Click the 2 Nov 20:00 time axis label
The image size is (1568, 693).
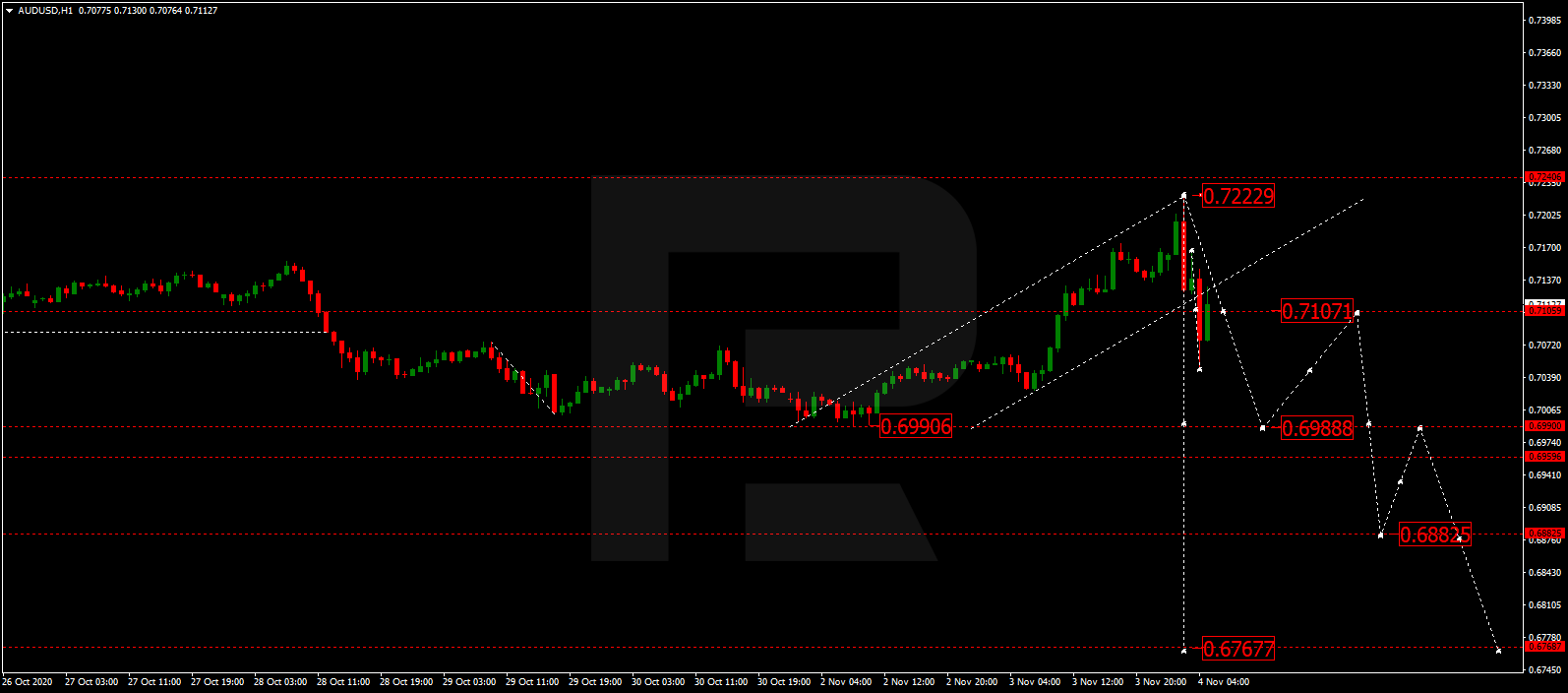click(x=972, y=682)
